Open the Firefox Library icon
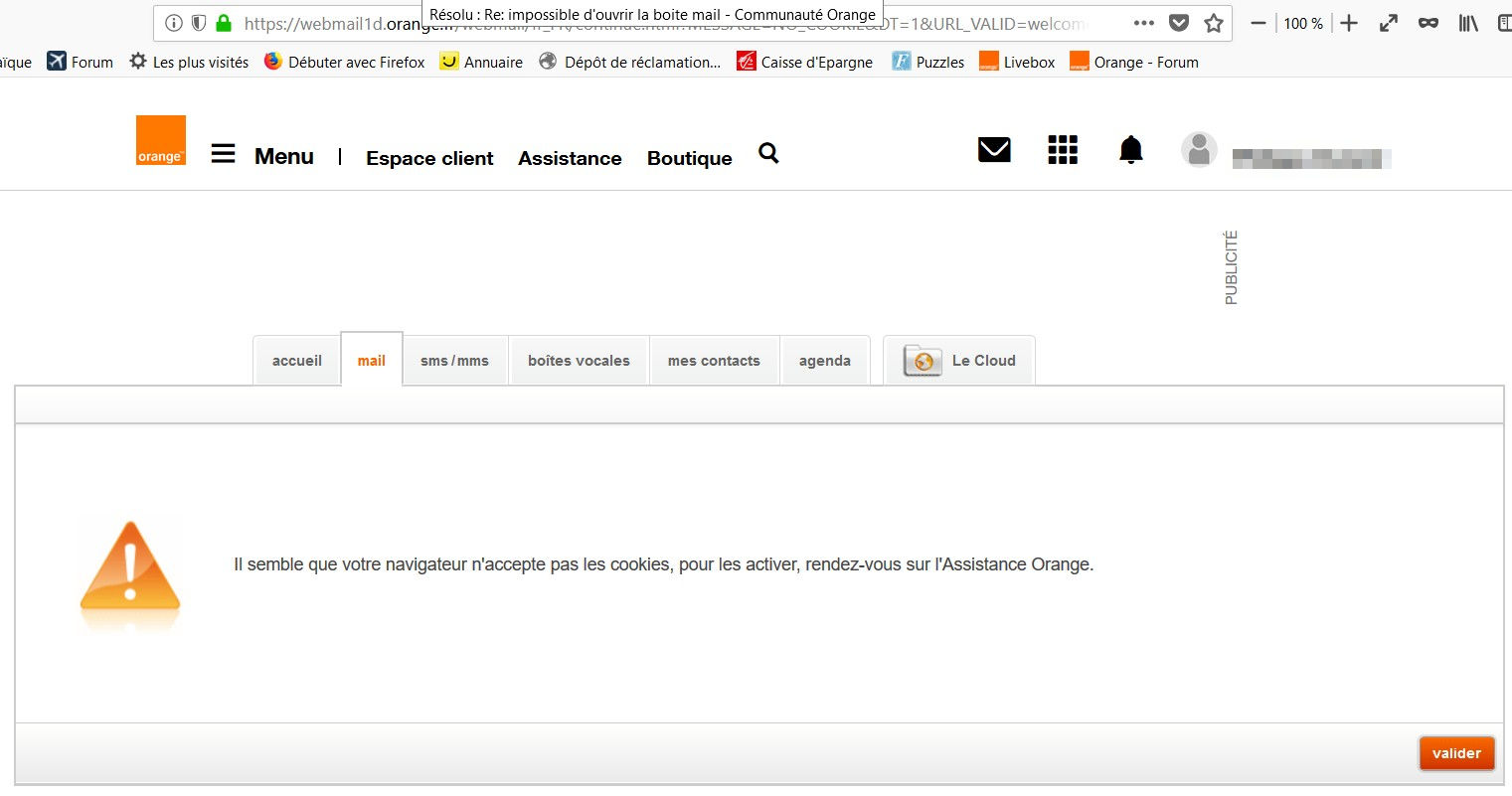The height and width of the screenshot is (796, 1512). pyautogui.click(x=1467, y=22)
